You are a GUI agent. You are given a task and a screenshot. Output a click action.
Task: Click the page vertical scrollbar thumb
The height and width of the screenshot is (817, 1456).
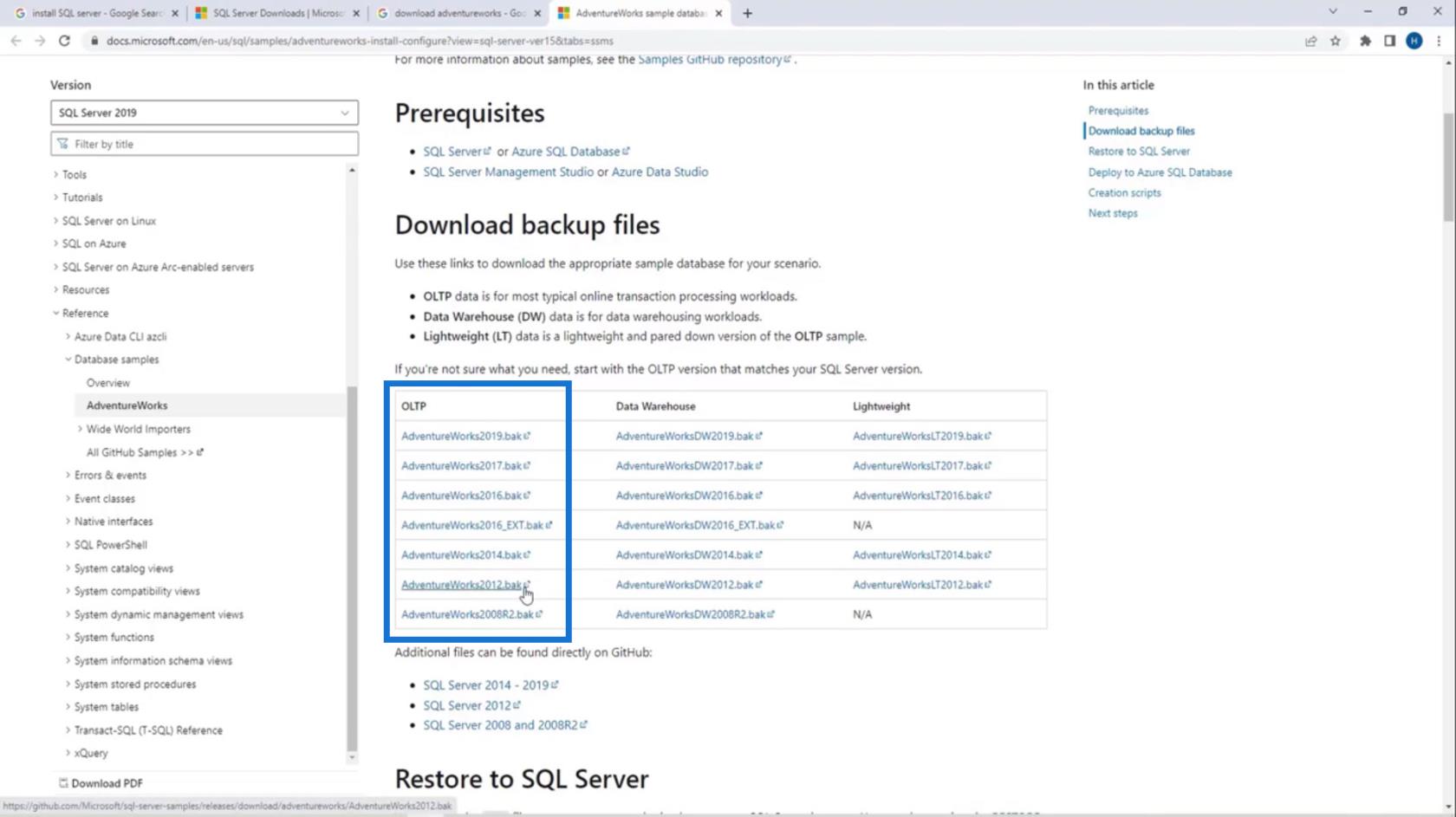point(1448,167)
